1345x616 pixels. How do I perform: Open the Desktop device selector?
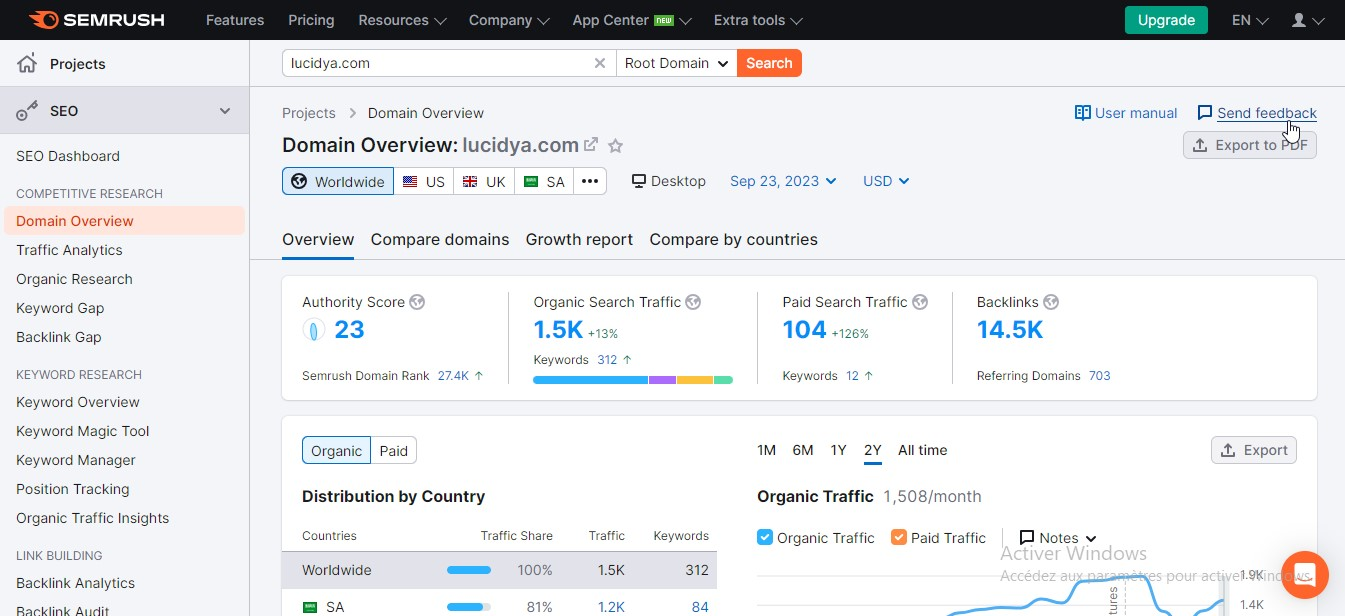668,181
